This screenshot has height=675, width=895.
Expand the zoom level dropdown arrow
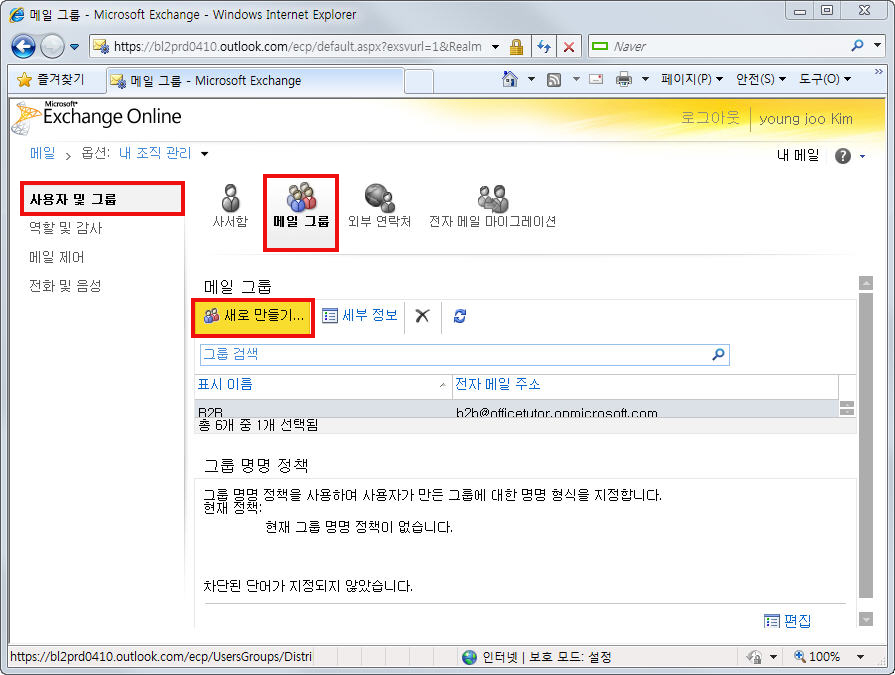pyautogui.click(x=861, y=657)
